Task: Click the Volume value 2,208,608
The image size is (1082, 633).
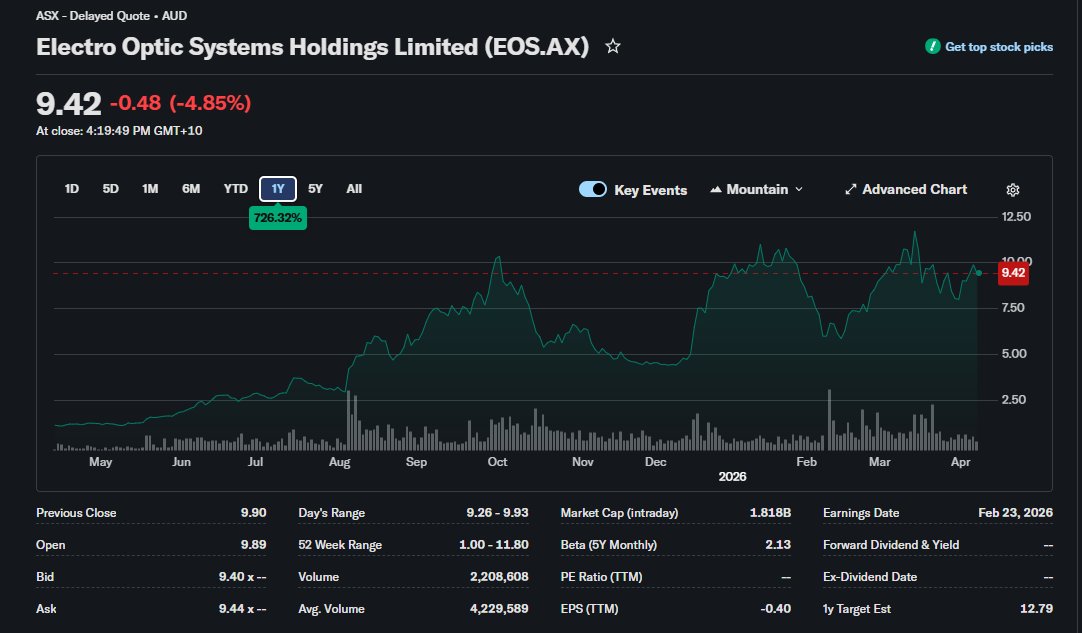Action: [x=499, y=576]
